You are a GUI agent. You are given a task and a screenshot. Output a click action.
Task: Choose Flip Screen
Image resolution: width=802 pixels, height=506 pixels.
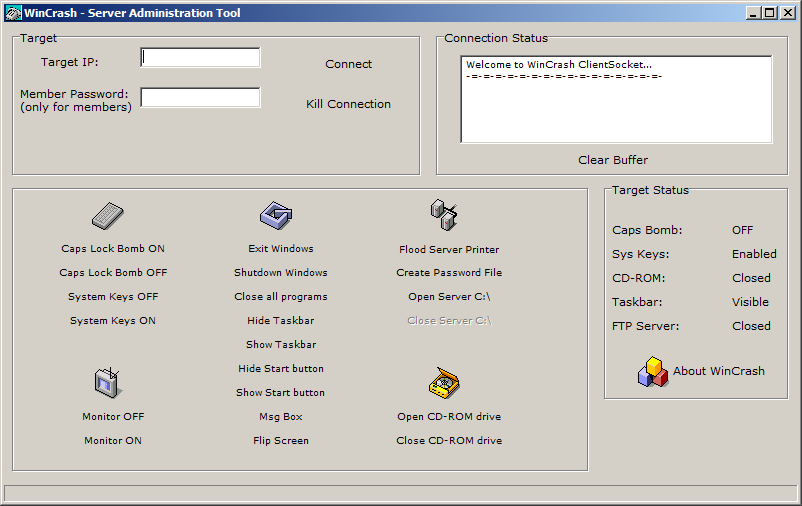click(281, 441)
